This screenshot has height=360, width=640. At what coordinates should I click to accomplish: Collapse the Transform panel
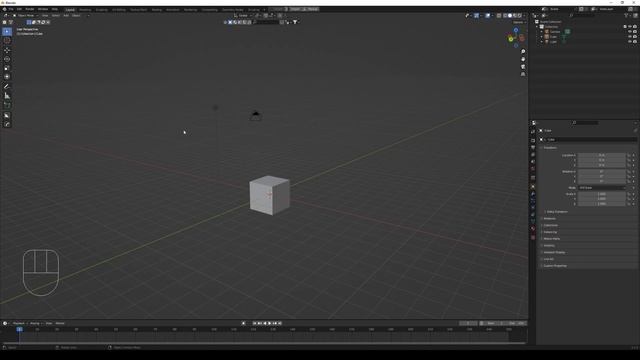click(x=550, y=147)
